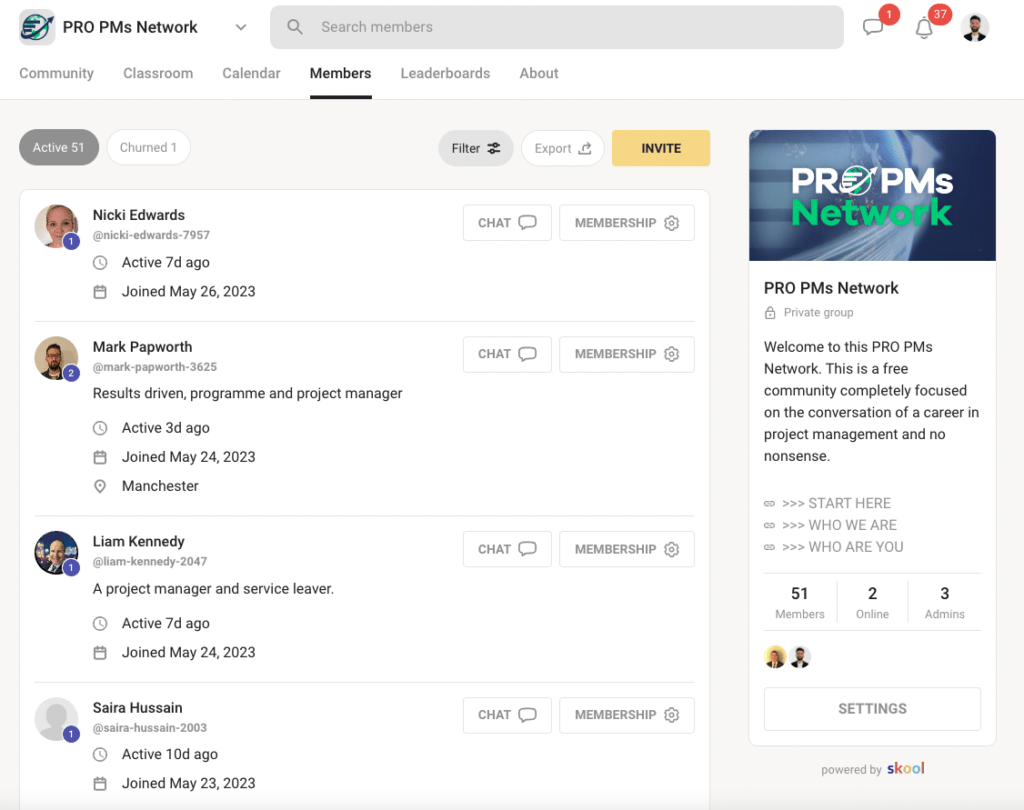Screen dimensions: 1024x810
Task: Click the @liam-kennedy-2047 handle
Action: (150, 561)
